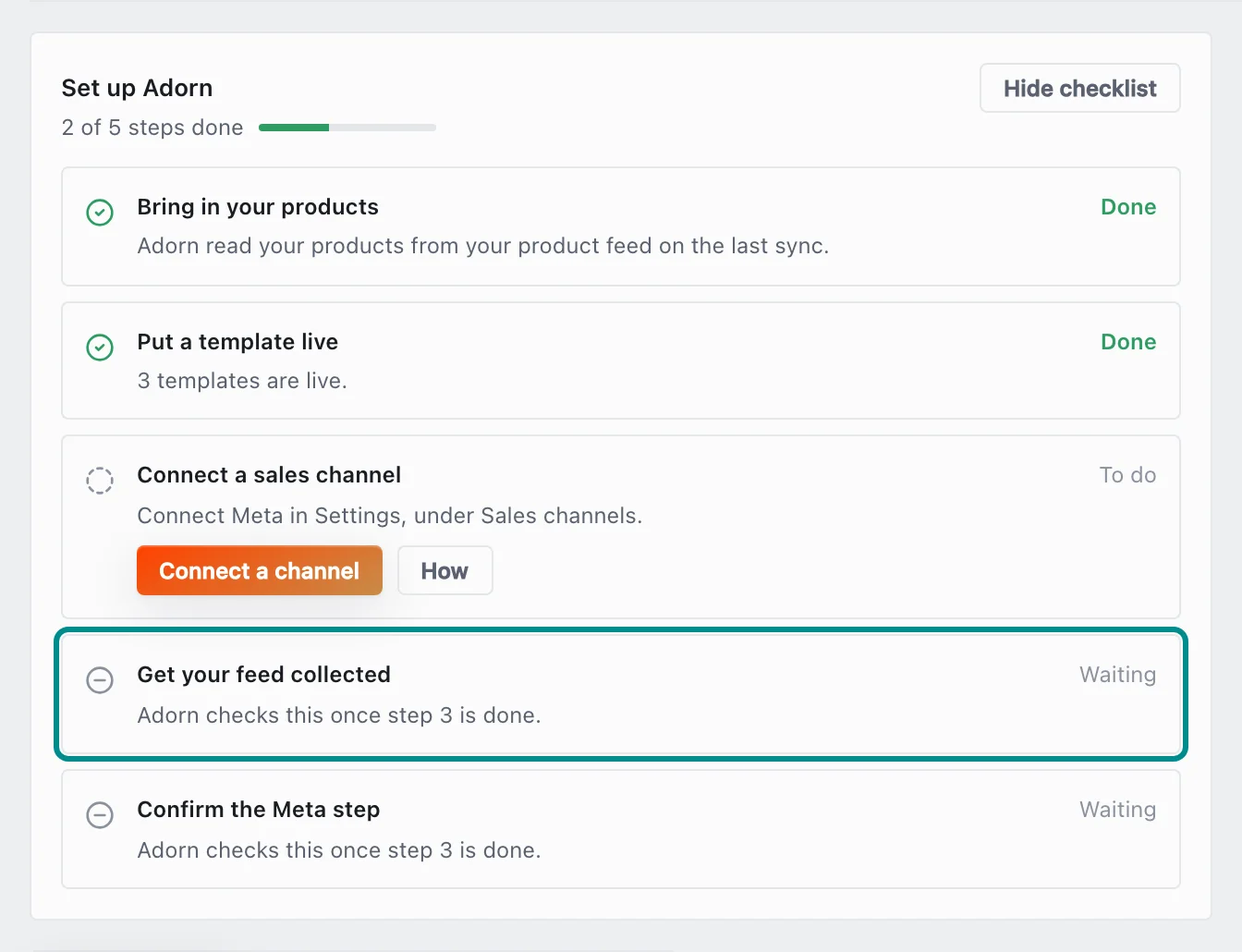This screenshot has height=952, width=1242.
Task: Click 'Connect Meta in Settings, under Sales channels.' text
Action: click(390, 516)
